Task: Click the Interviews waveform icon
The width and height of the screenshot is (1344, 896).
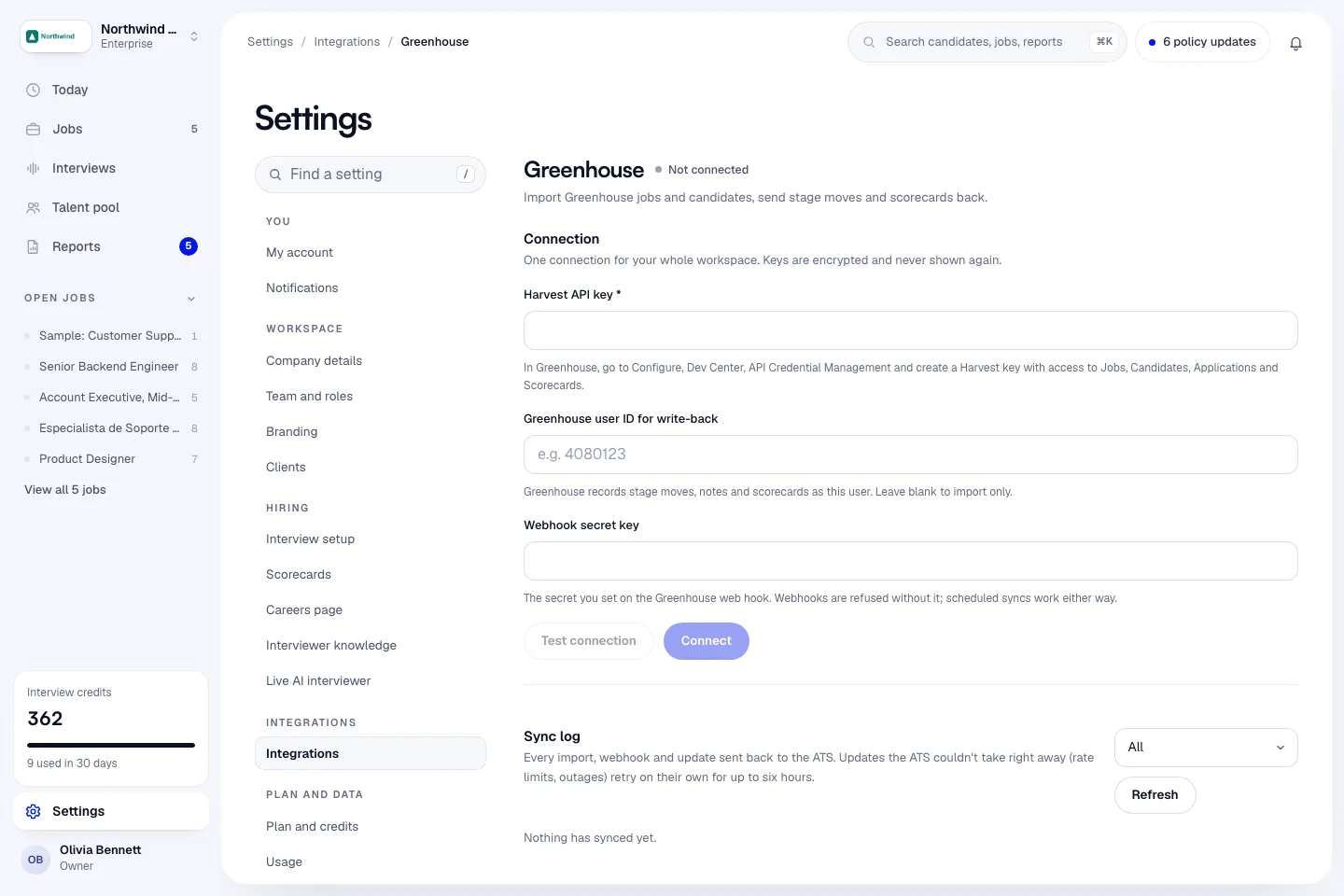Action: (x=33, y=168)
